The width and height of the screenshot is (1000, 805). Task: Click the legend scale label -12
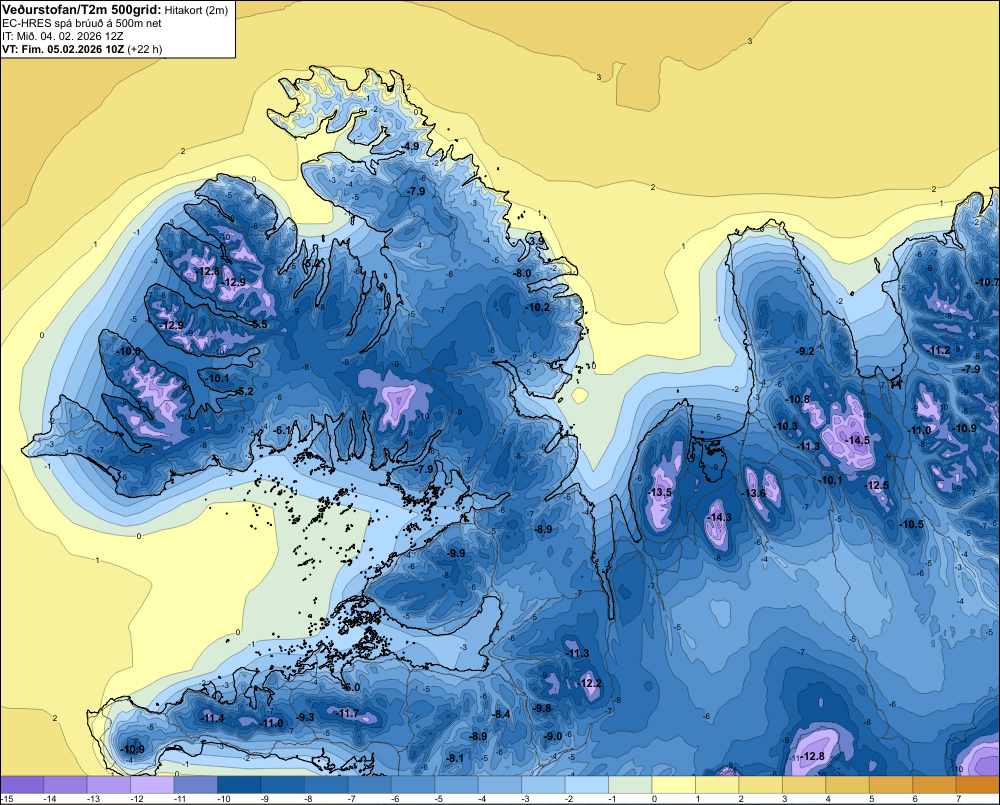coord(136,799)
